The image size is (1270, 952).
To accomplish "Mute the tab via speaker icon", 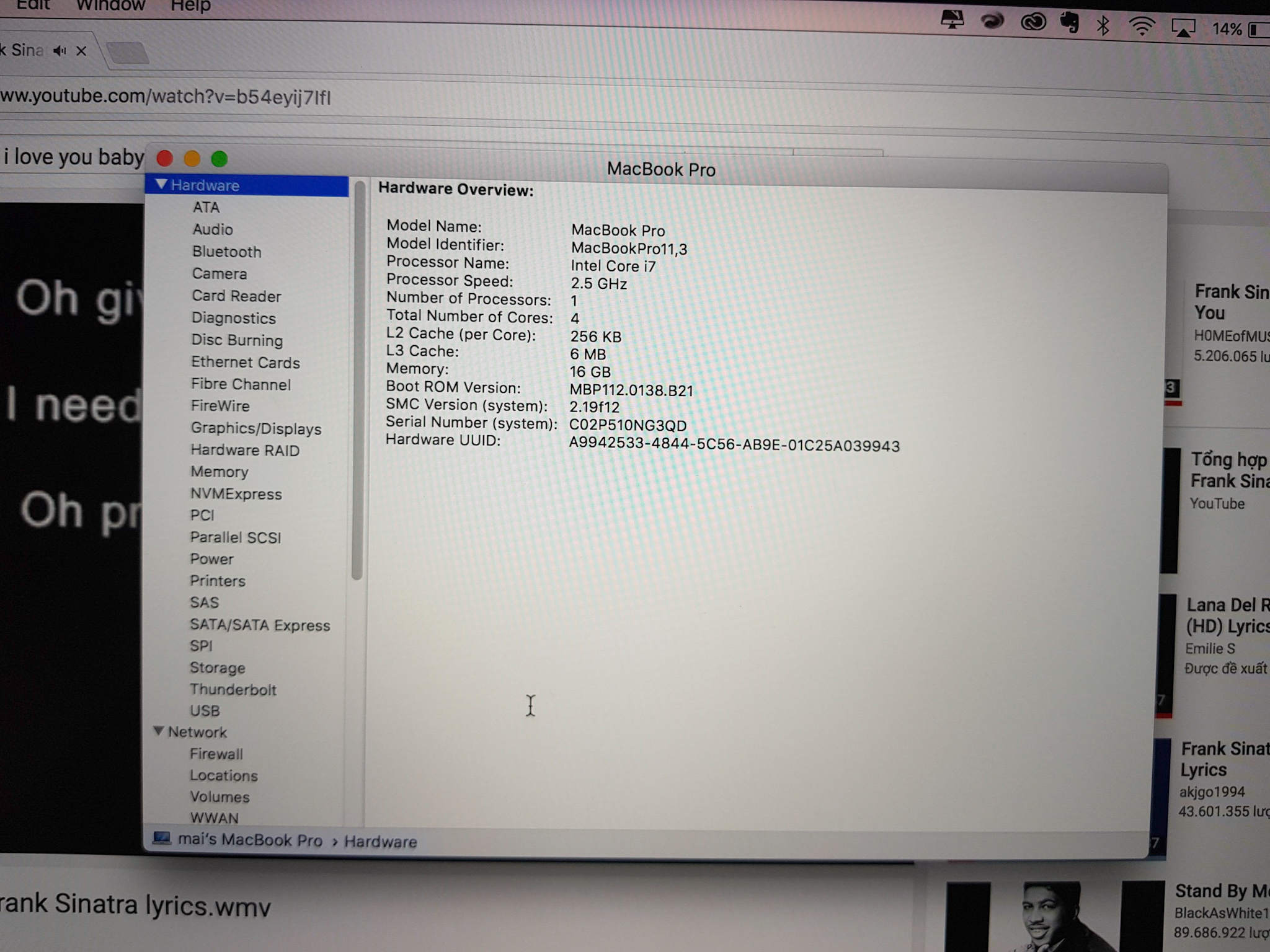I will [x=60, y=51].
